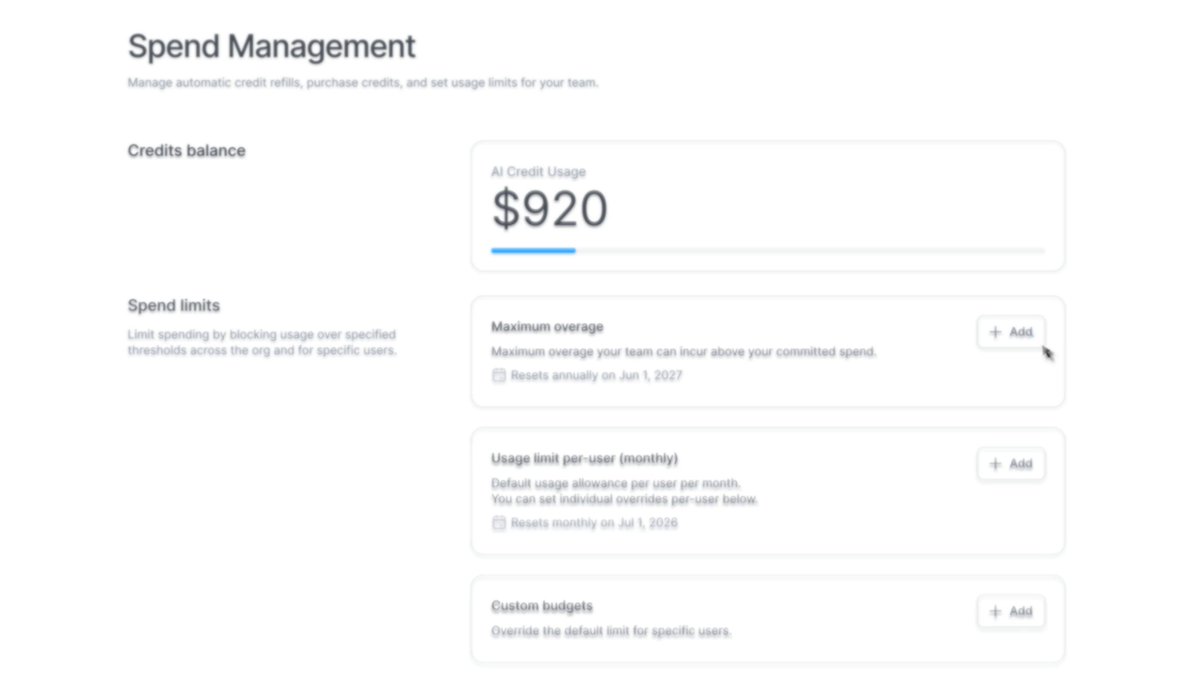Screen dimensions: 1200x675
Task: Click the calendar icon beside Resets annually
Action: tap(499, 376)
